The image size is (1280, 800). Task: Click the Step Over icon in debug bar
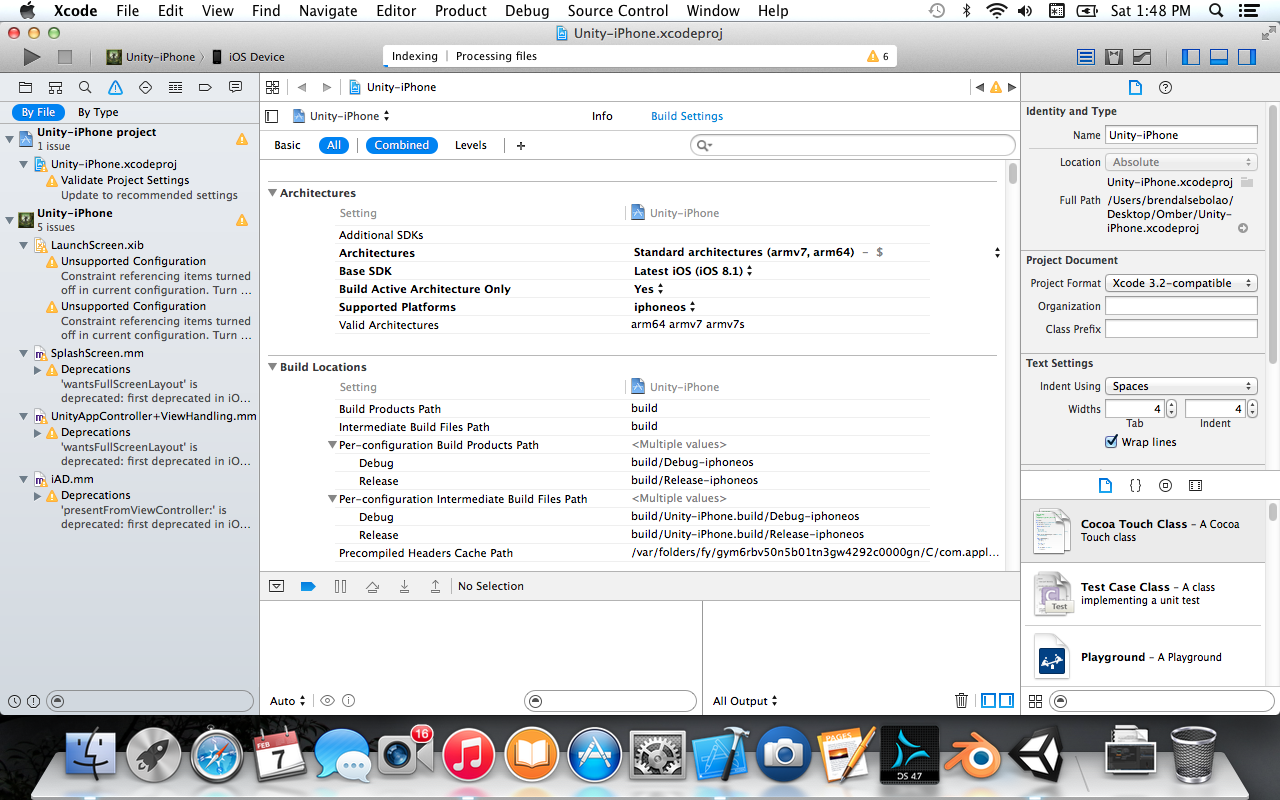(x=372, y=586)
